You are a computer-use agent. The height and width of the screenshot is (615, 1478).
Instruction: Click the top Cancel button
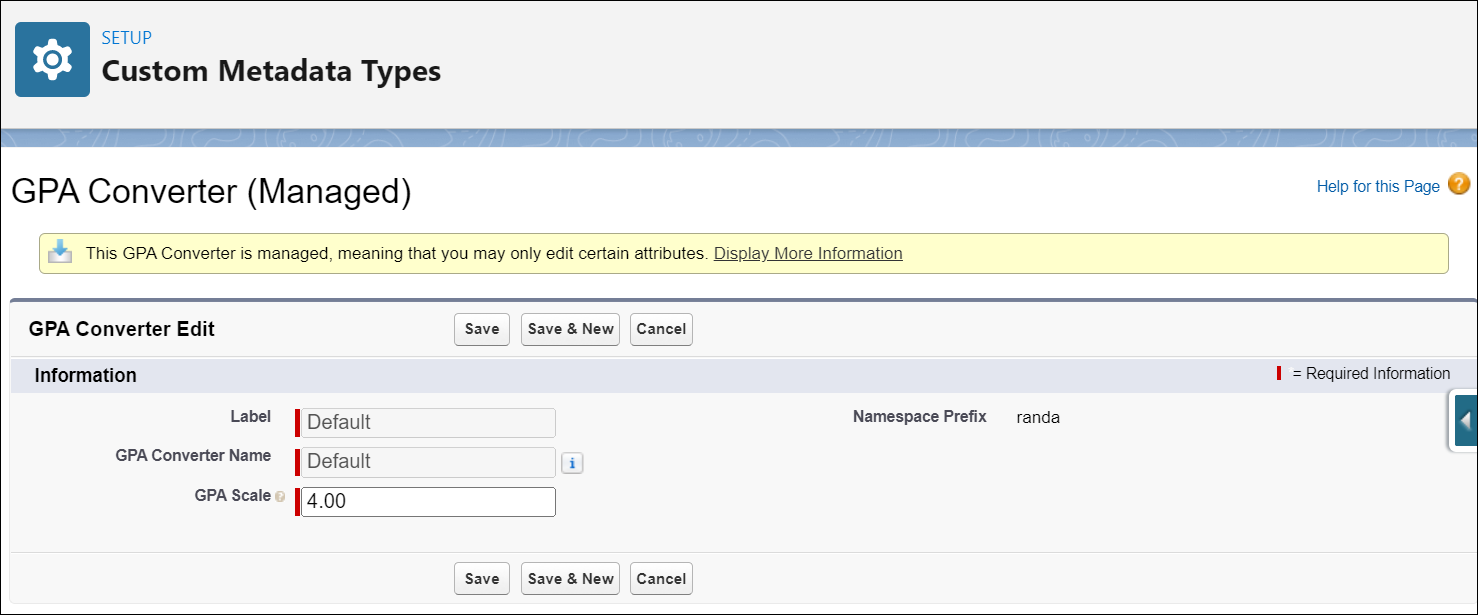(661, 329)
